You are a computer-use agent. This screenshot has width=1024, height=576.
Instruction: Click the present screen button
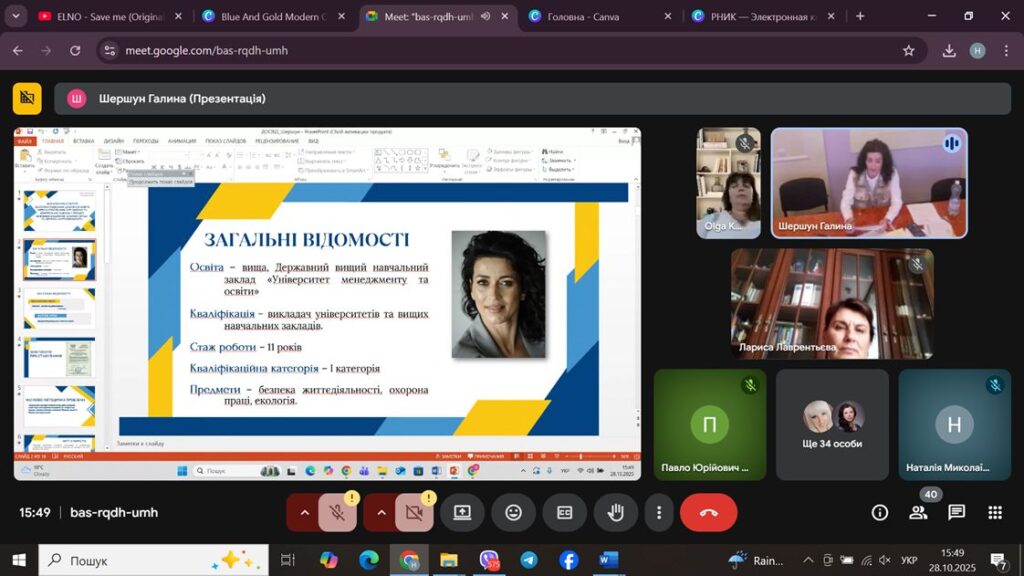click(x=462, y=513)
